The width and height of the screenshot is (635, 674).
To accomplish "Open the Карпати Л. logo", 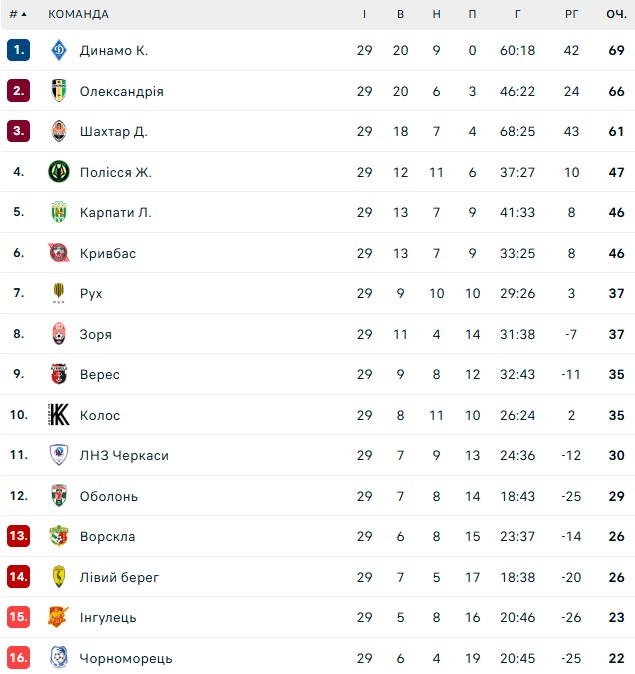I will (59, 212).
